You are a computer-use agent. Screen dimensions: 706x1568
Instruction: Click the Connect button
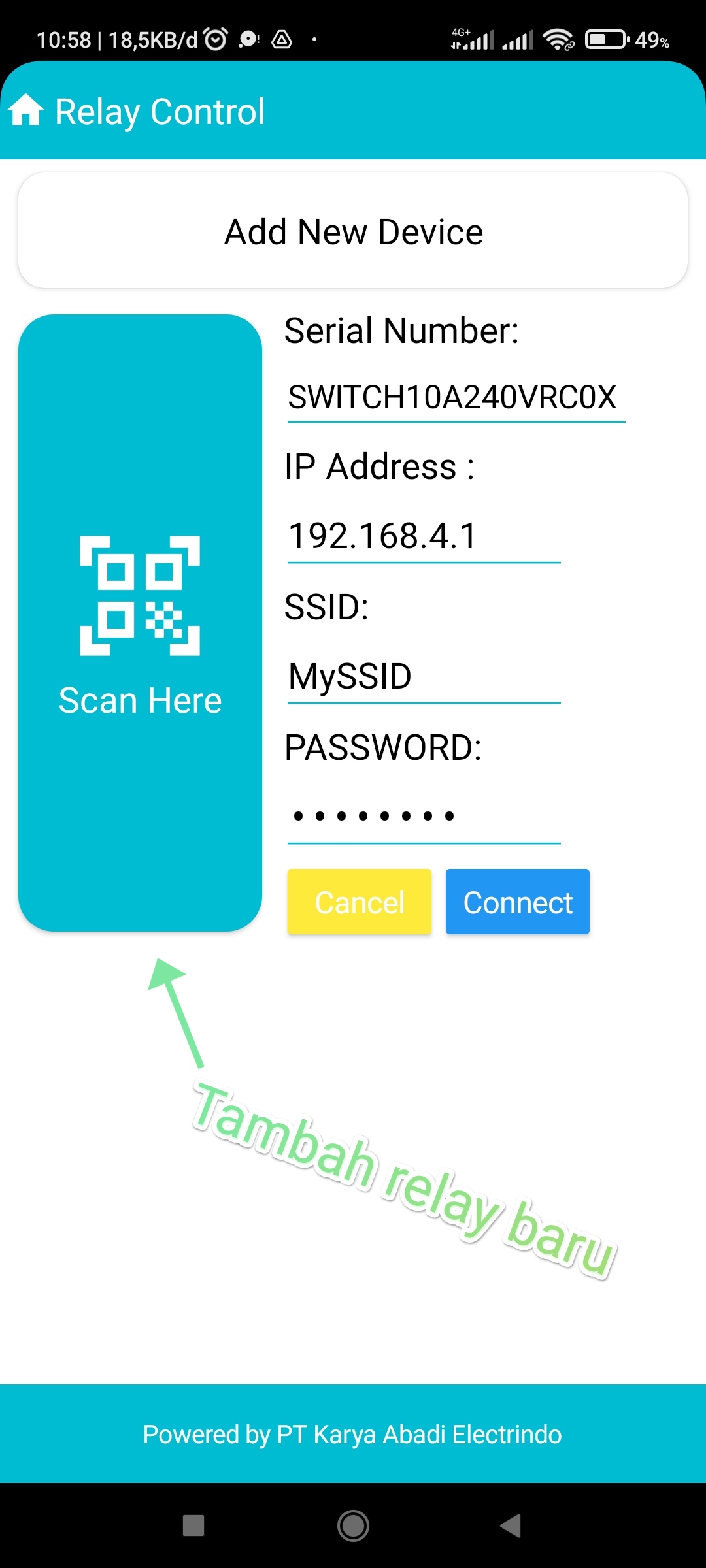click(518, 902)
